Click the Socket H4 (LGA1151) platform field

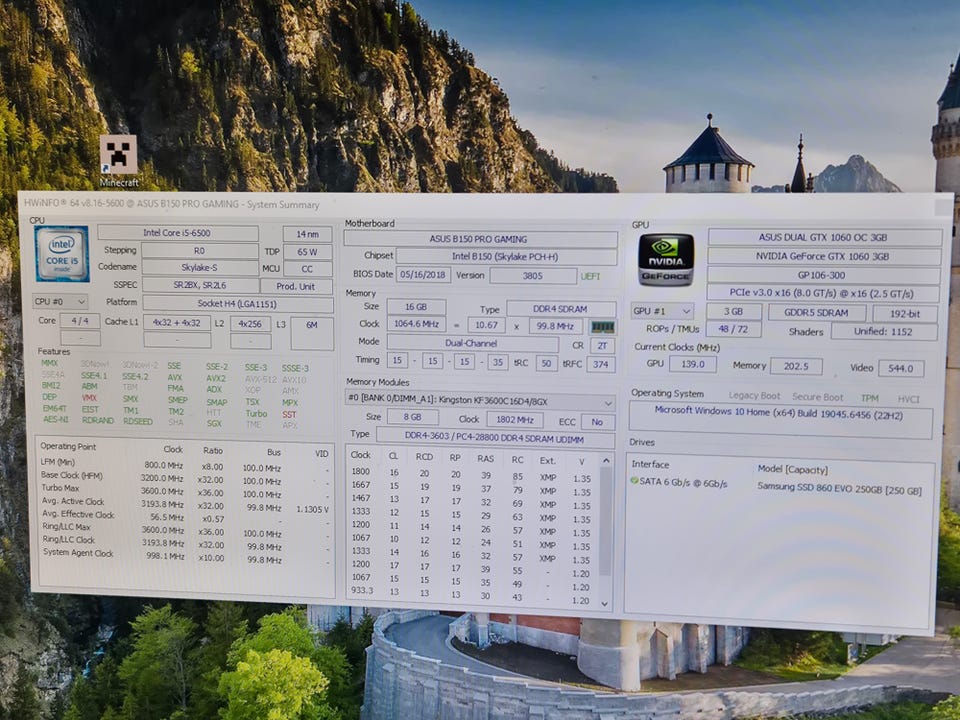pos(238,304)
